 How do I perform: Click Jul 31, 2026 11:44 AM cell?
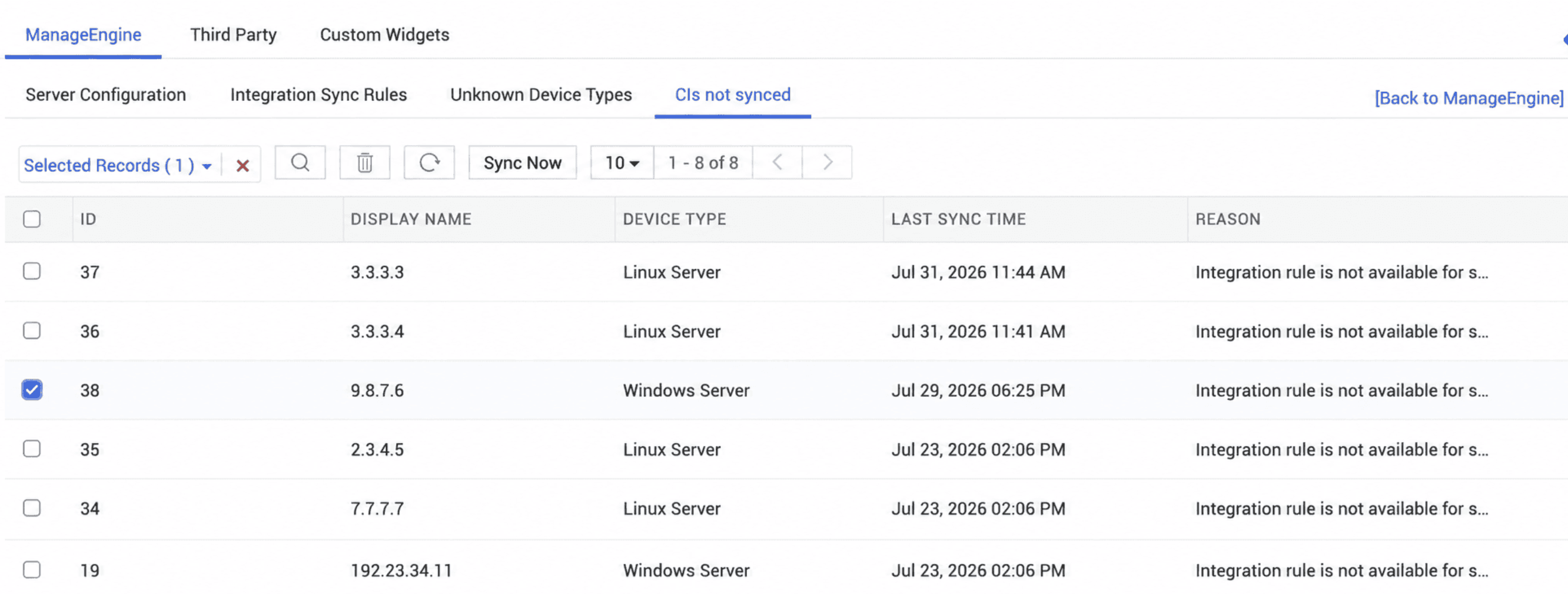(978, 272)
